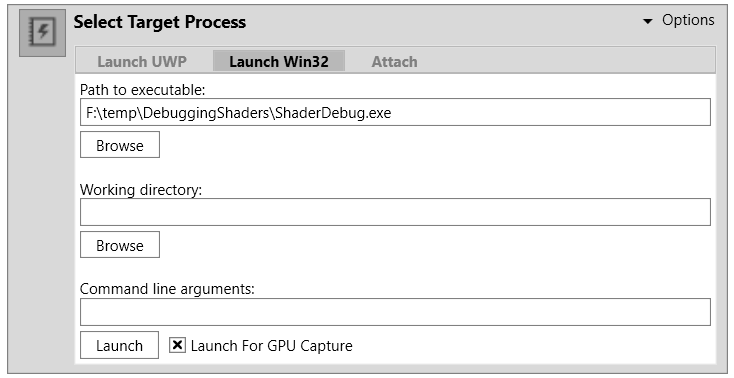
Task: Click the target process chip icon
Action: [43, 32]
